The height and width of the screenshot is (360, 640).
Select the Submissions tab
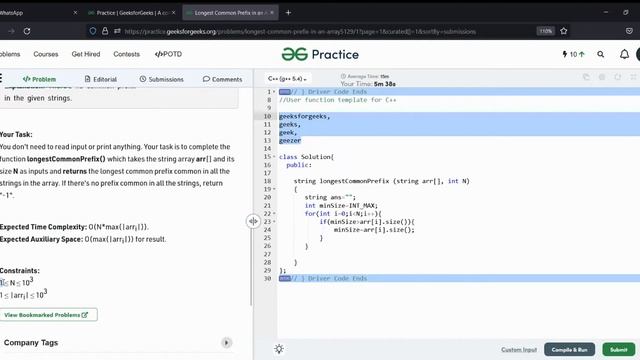pyautogui.click(x=161, y=79)
